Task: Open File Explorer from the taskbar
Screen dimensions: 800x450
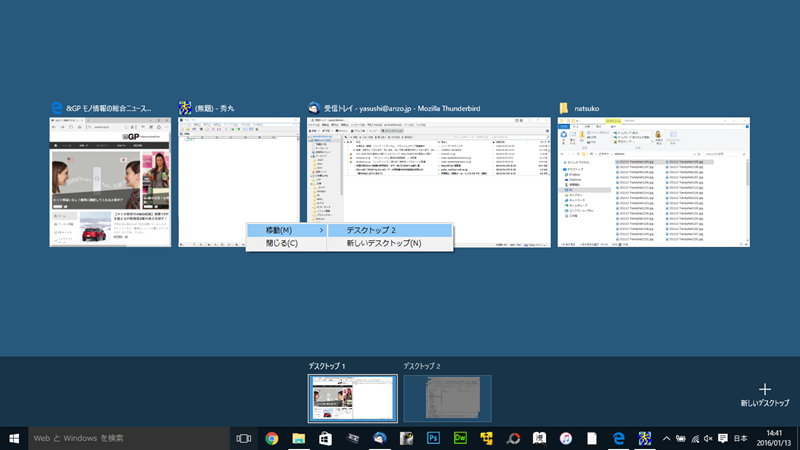Action: [298, 438]
